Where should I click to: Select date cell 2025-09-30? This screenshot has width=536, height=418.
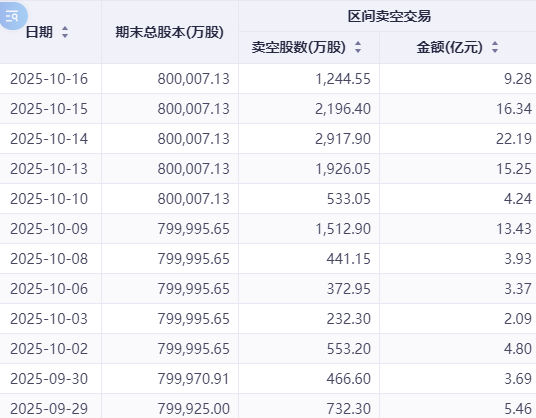[49, 379]
